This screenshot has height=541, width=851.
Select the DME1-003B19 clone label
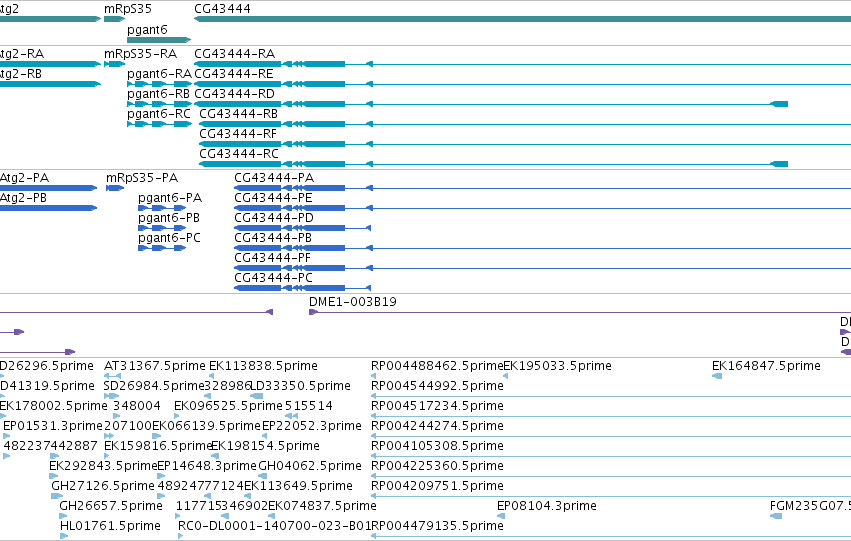coord(353,302)
